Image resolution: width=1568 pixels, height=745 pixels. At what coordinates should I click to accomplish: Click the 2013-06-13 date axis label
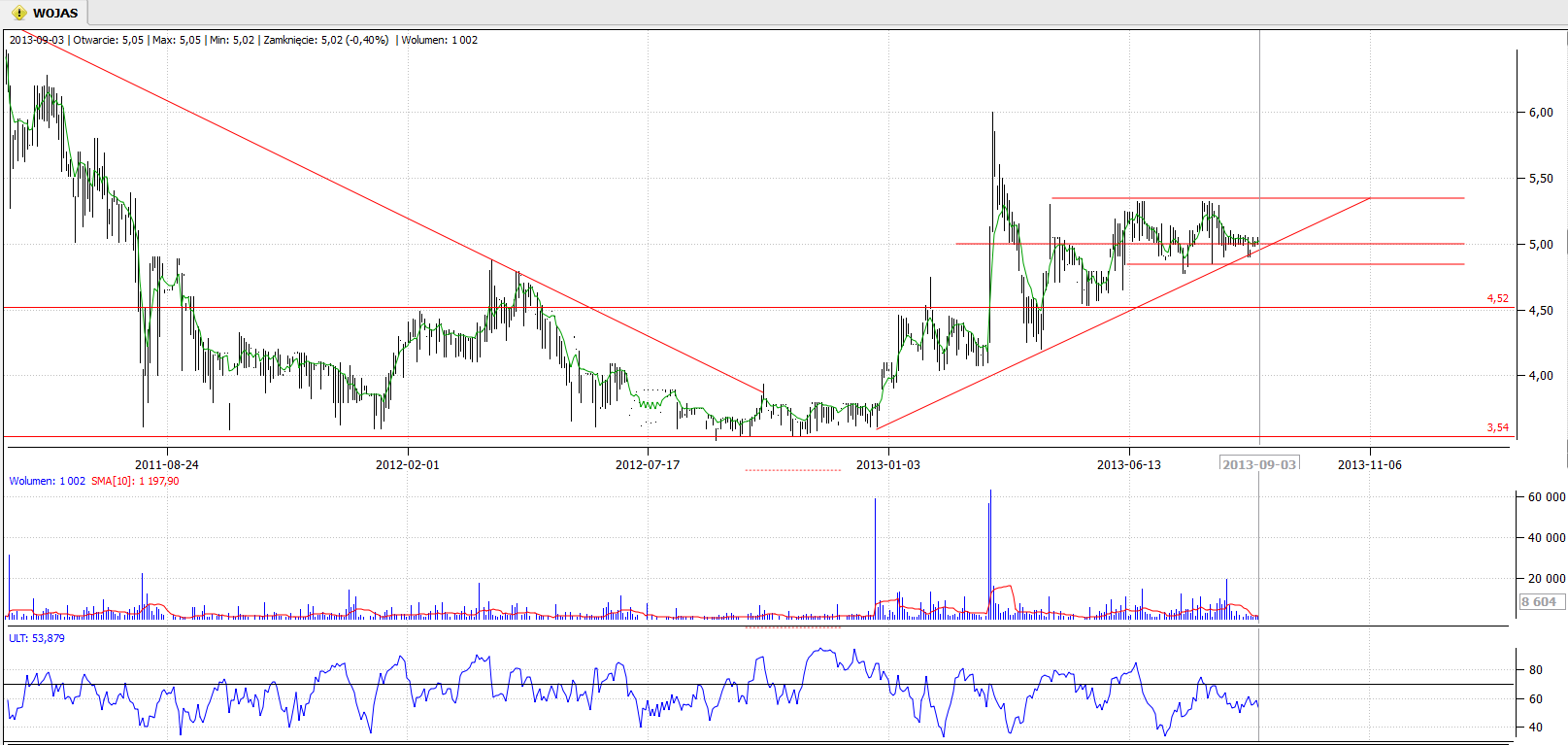[1129, 464]
